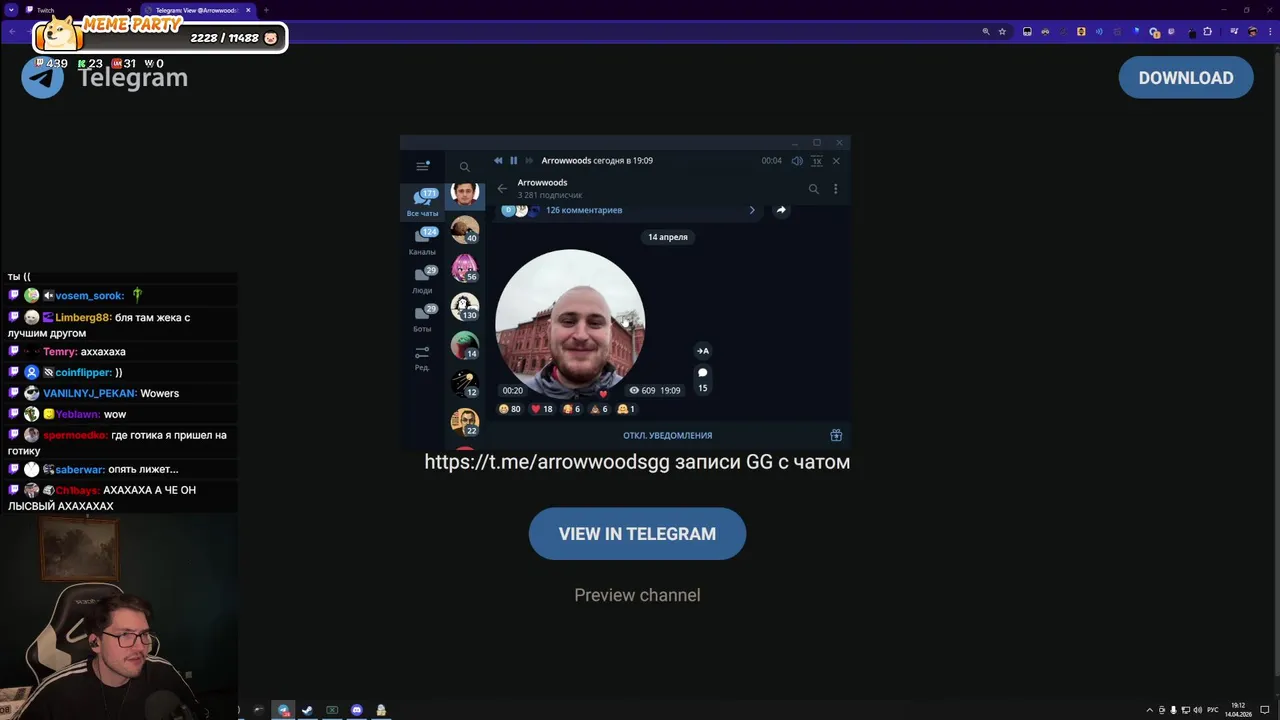The height and width of the screenshot is (720, 1280).
Task: Click the Arrowwoods channel title
Action: click(542, 183)
